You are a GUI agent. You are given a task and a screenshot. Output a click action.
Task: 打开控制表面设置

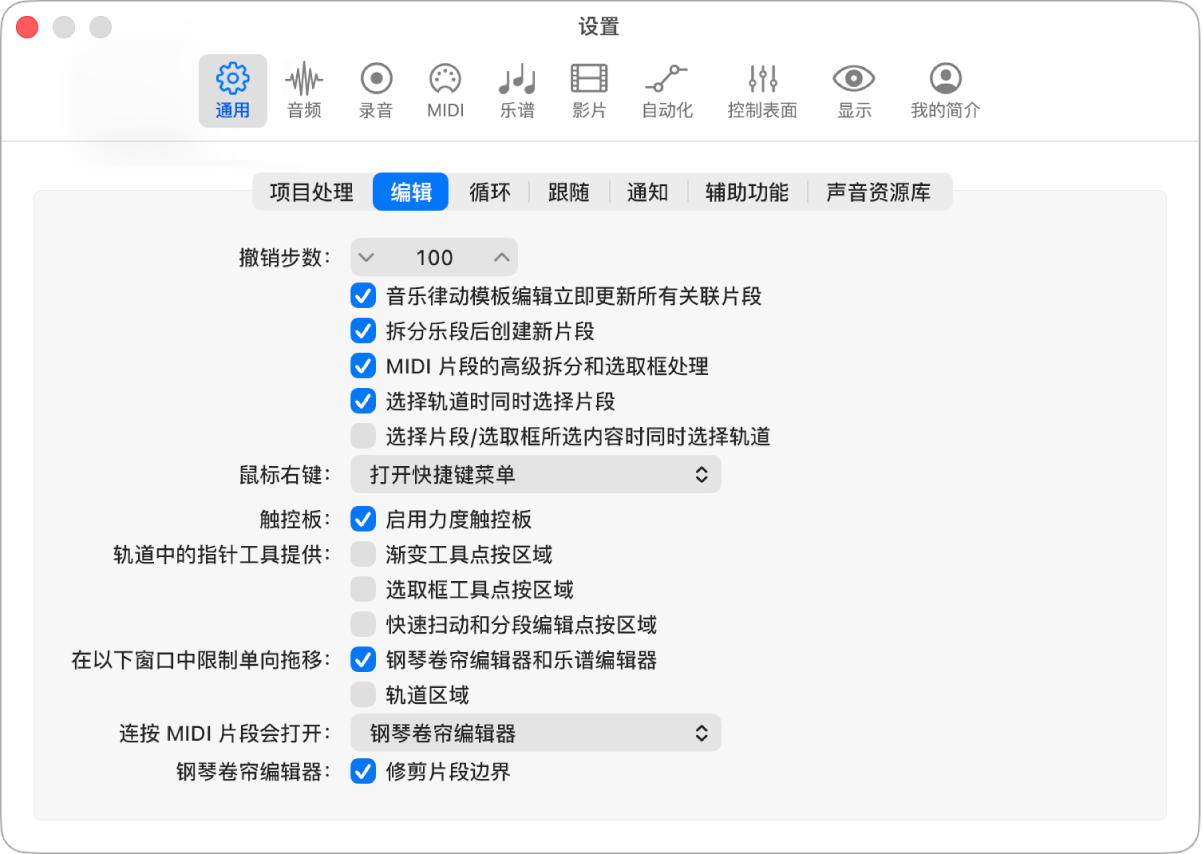click(x=762, y=90)
